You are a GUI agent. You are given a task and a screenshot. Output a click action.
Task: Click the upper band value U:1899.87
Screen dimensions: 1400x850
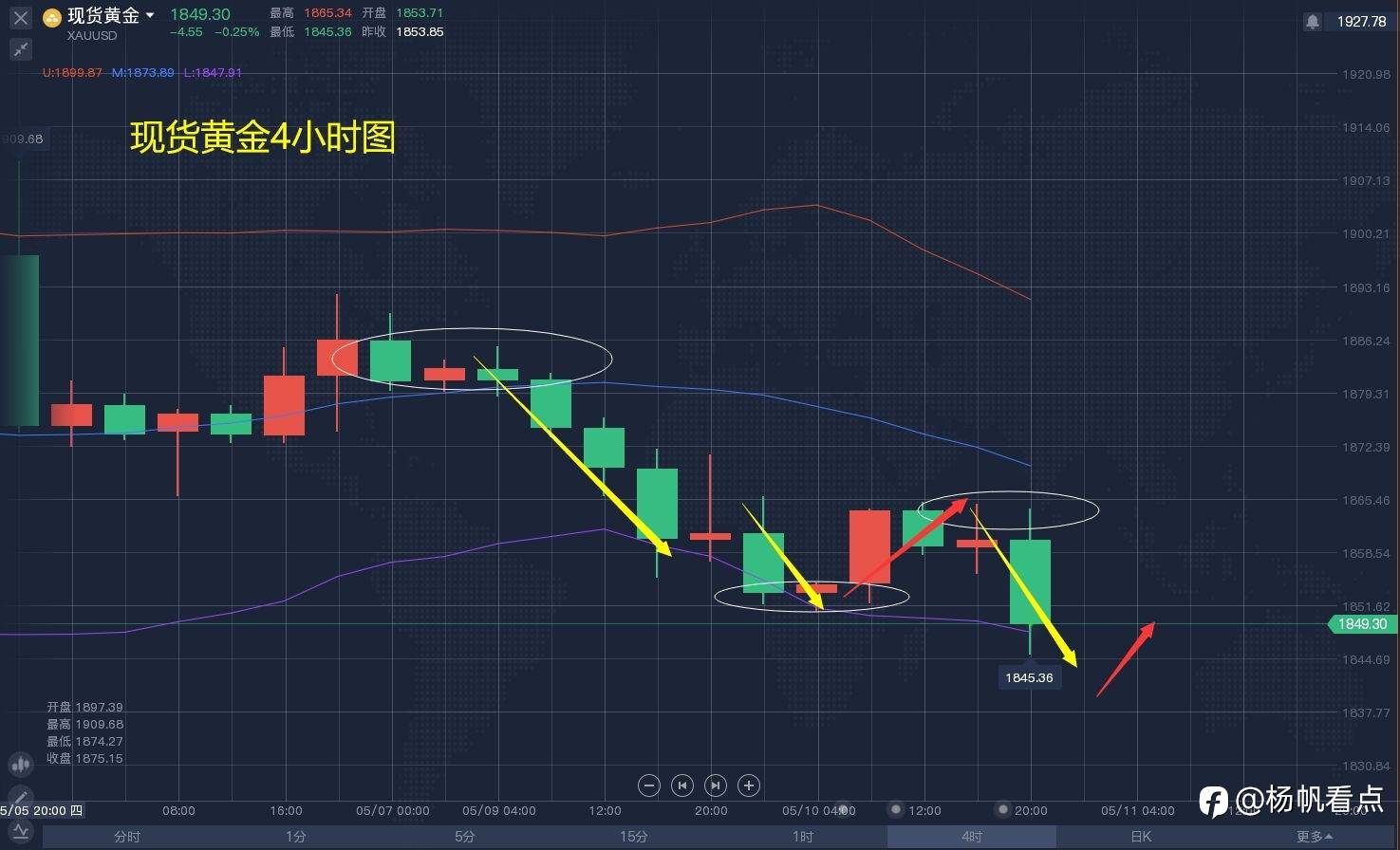point(72,72)
